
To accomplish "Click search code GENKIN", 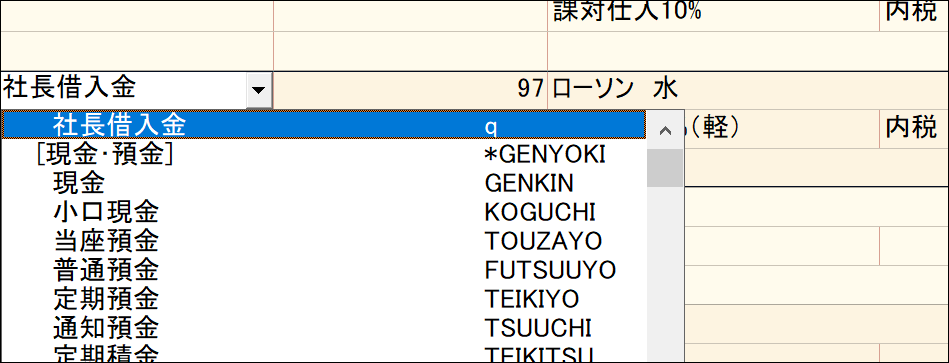I will pyautogui.click(x=530, y=183).
